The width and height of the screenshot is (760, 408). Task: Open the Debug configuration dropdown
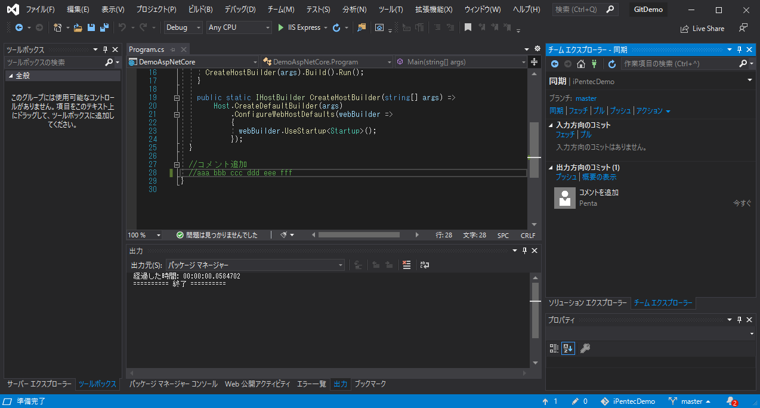(183, 28)
